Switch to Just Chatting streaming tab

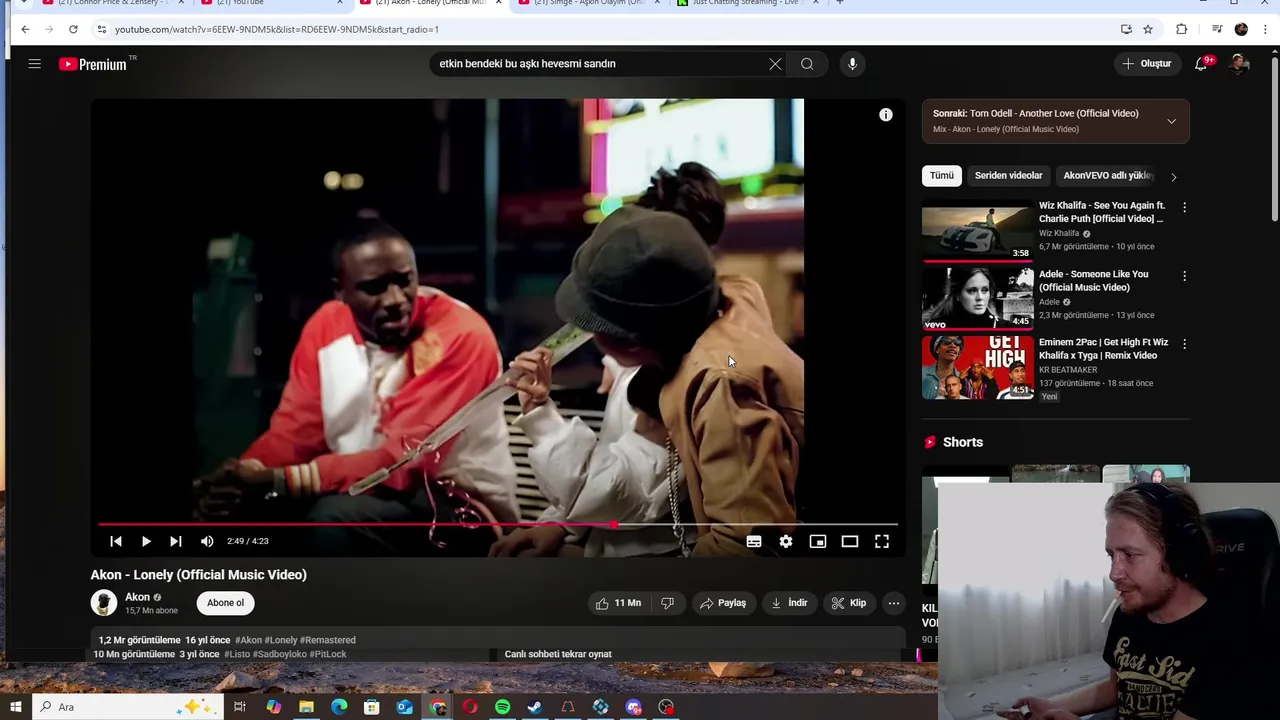(x=748, y=3)
